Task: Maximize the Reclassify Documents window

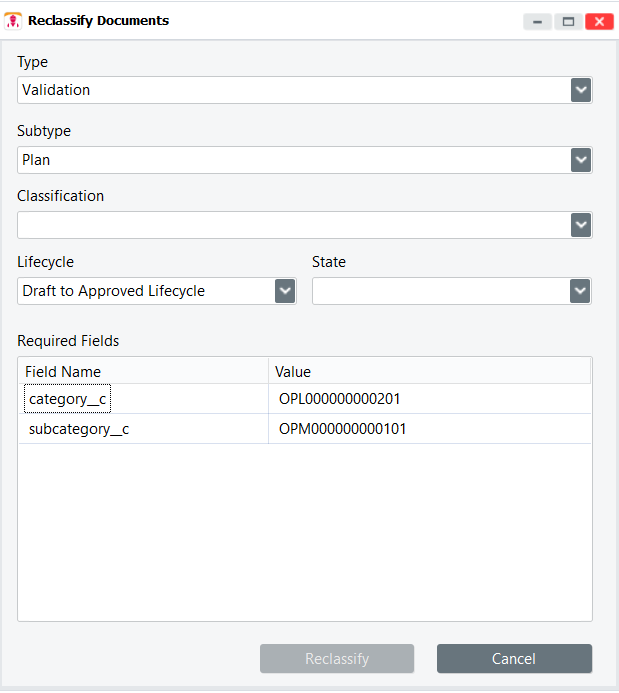Action: coord(568,21)
